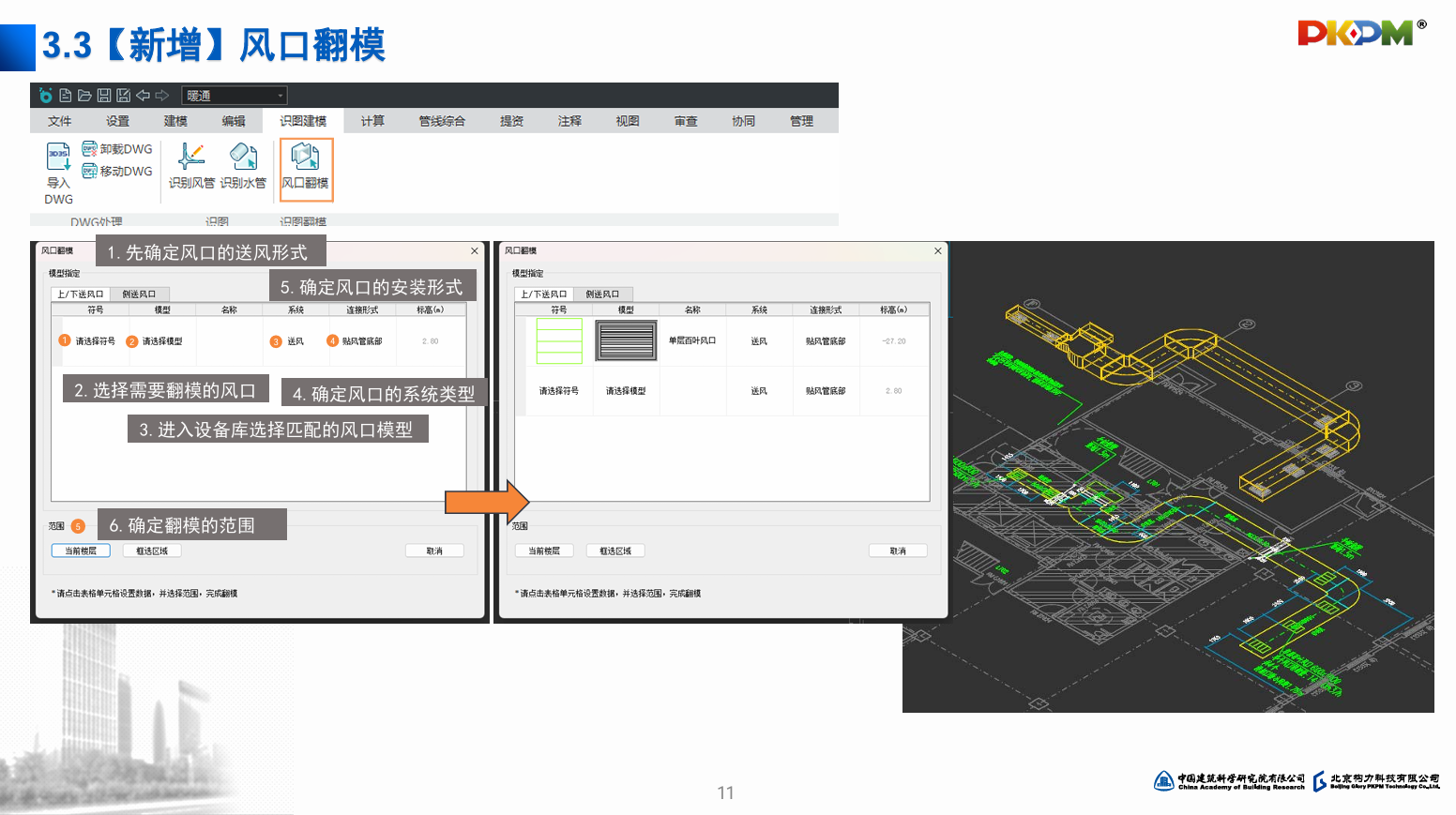Image resolution: width=1456 pixels, height=815 pixels.
Task: Select 上/下送风口 tab in the annotated dialog
Action: point(81,294)
